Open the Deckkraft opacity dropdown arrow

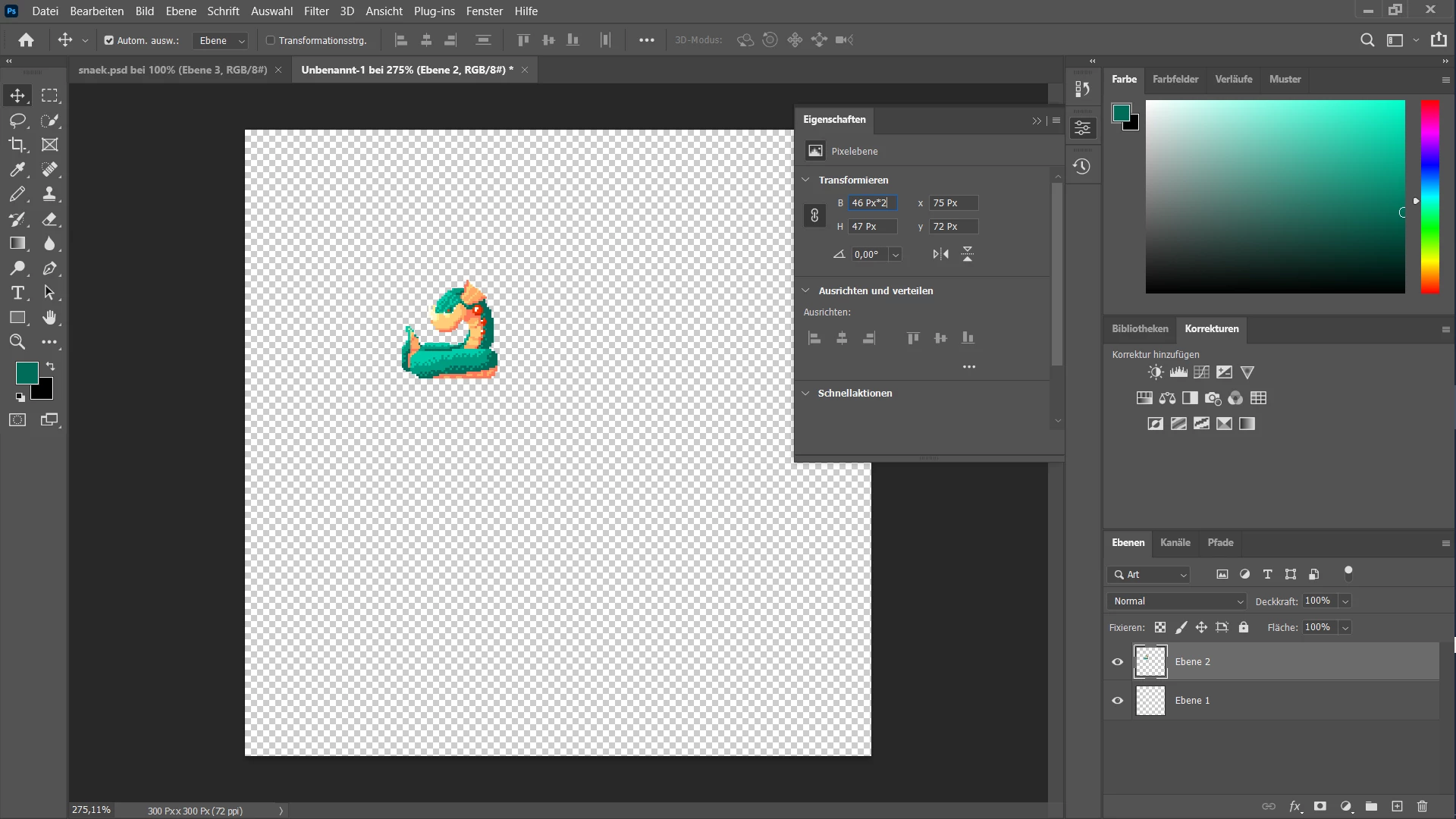coord(1345,601)
